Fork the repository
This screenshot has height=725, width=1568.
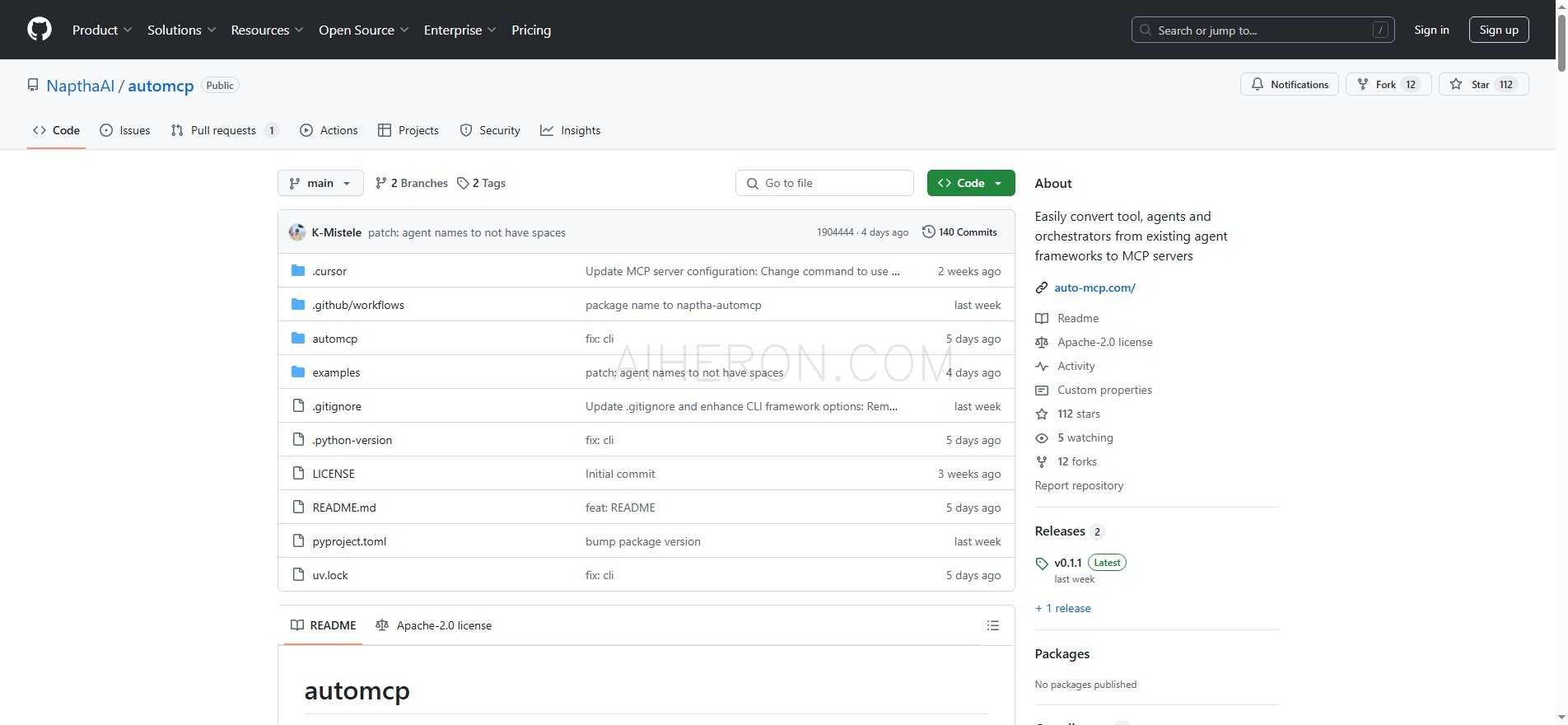(1388, 84)
